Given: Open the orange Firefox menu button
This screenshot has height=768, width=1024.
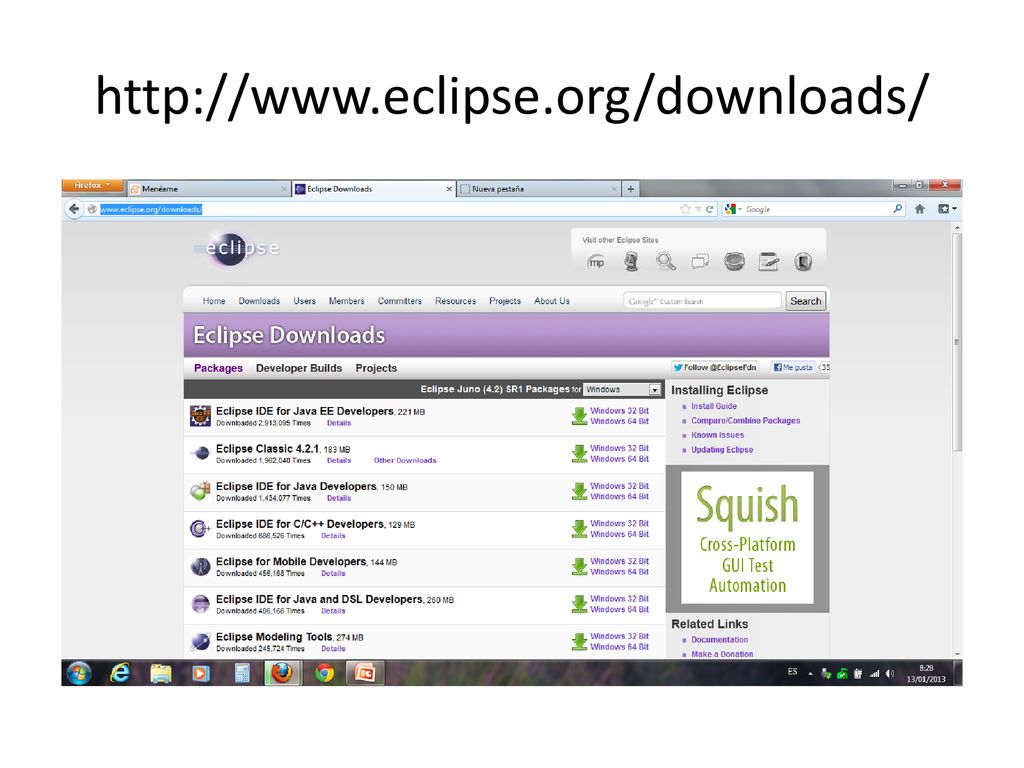Looking at the screenshot, I should coord(92,185).
